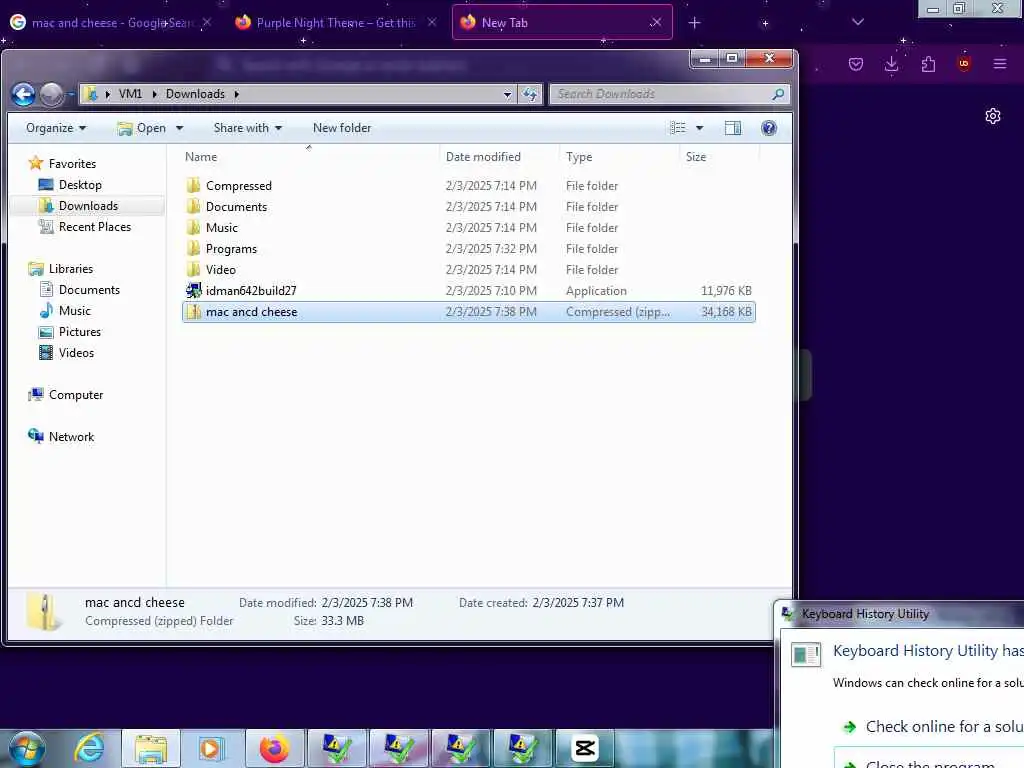
Task: Select the Documents folder in file list
Action: (x=468, y=207)
